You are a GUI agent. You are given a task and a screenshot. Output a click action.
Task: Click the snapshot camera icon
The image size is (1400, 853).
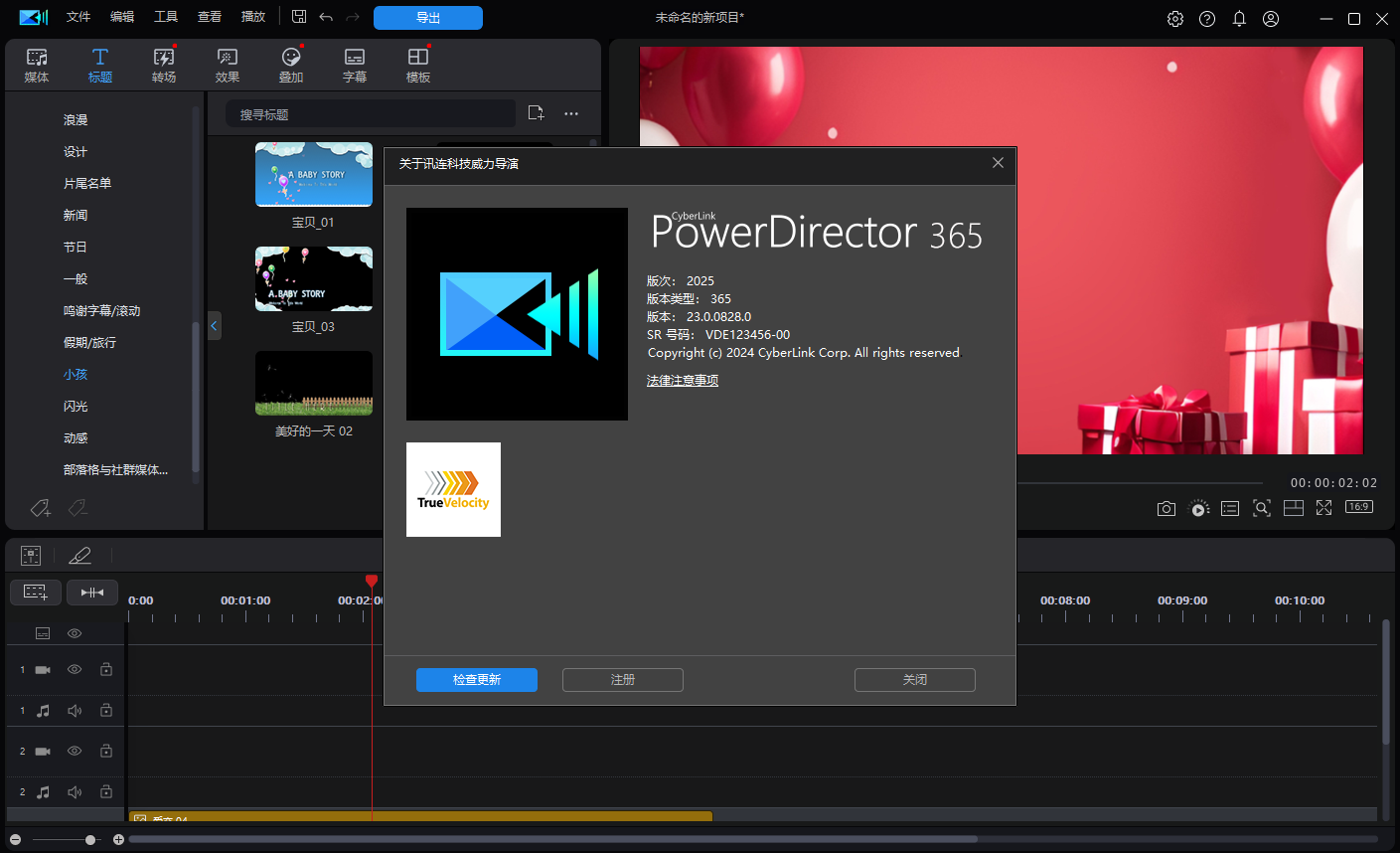pyautogui.click(x=1167, y=508)
